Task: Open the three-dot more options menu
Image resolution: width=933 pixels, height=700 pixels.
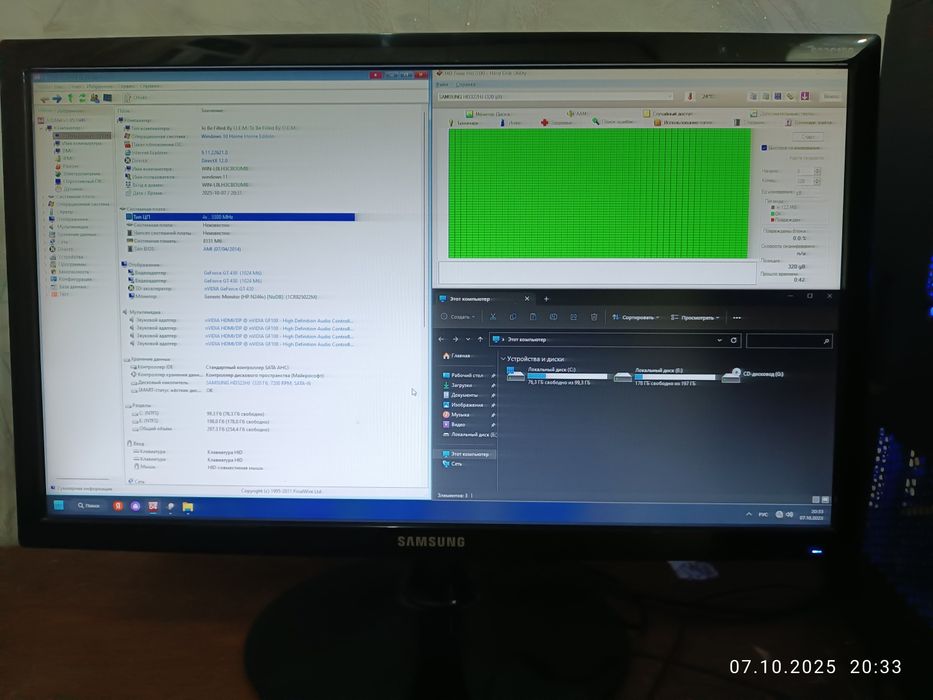Action: pyautogui.click(x=737, y=317)
